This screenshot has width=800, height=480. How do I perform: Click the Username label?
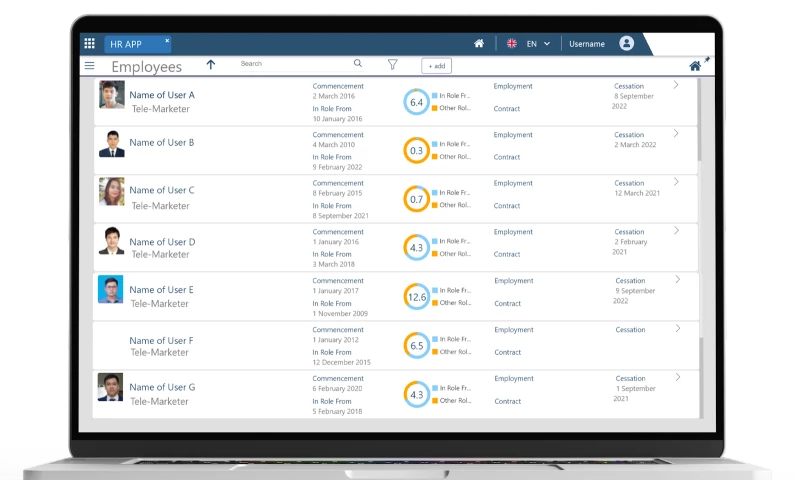coord(587,44)
